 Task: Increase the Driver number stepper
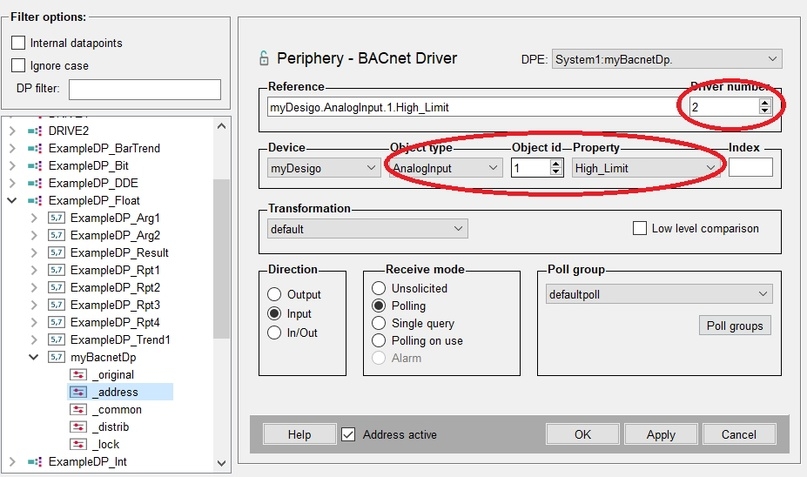tap(765, 102)
